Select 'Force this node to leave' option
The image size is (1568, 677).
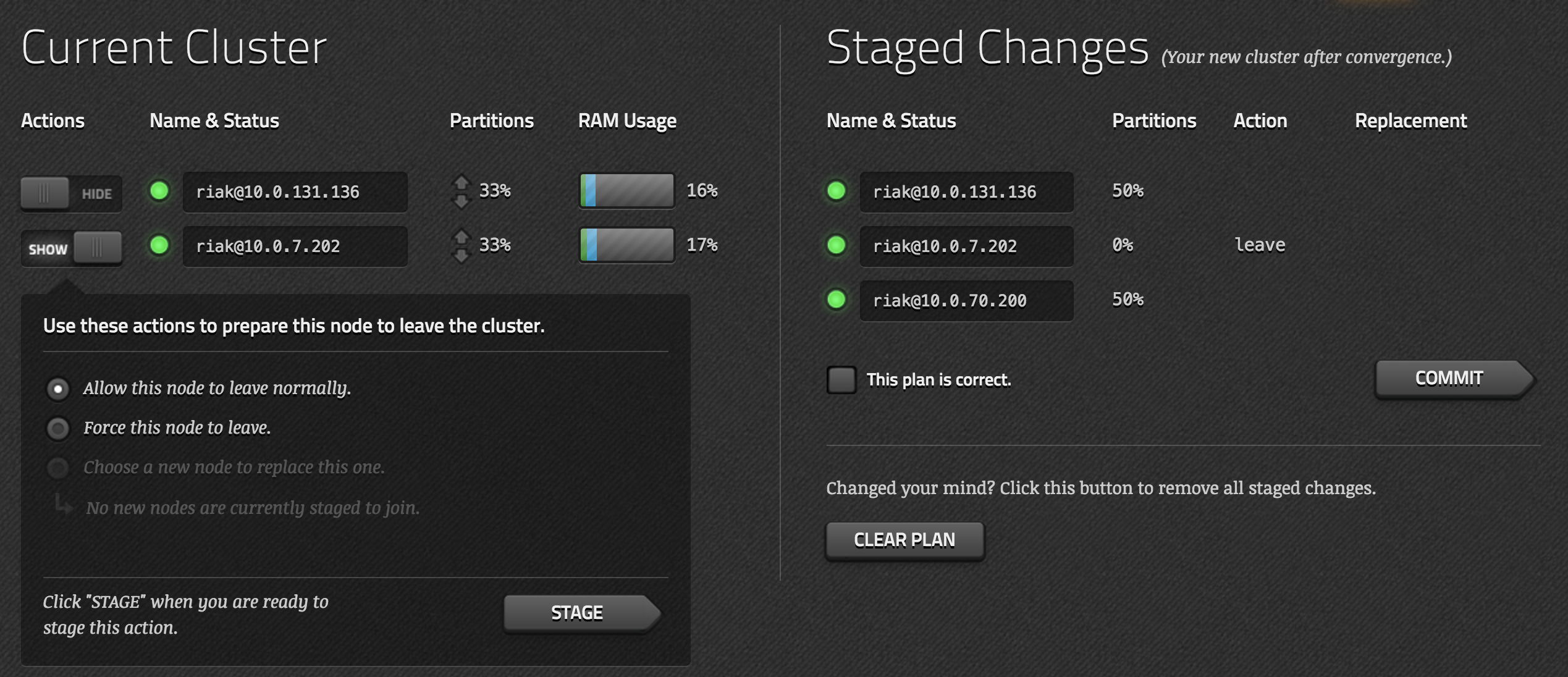coord(58,428)
